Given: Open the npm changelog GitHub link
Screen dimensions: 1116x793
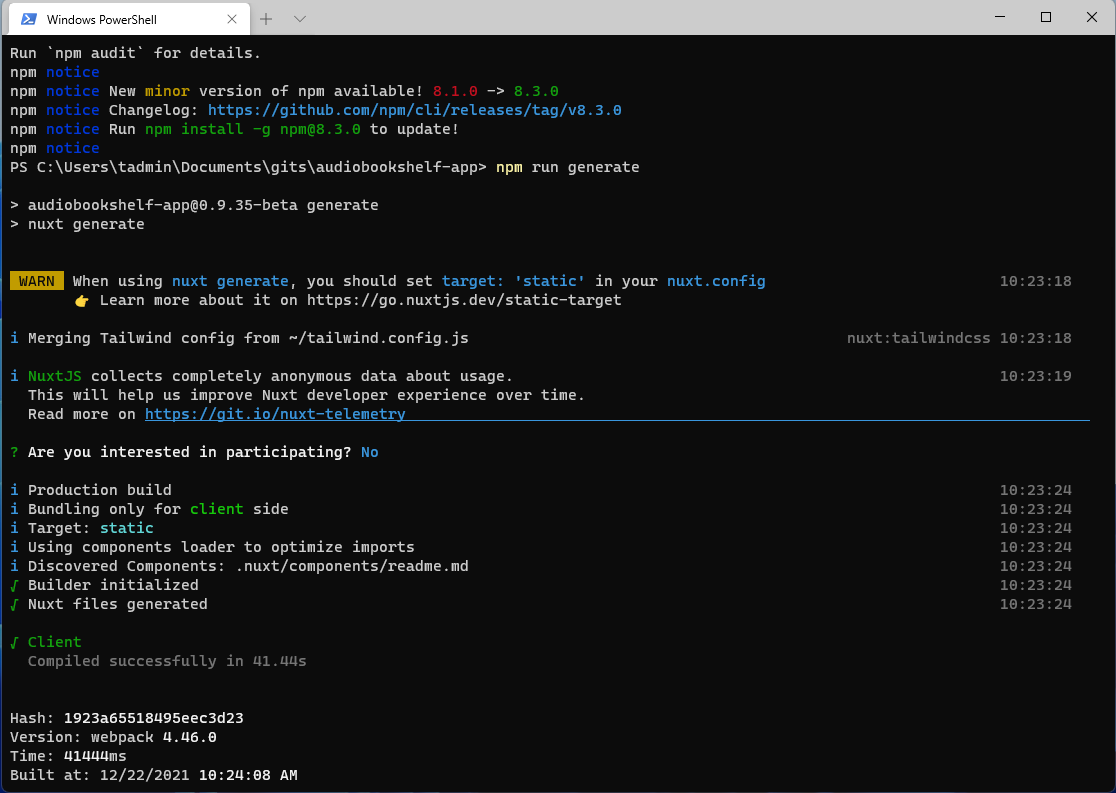Looking at the screenshot, I should point(414,110).
